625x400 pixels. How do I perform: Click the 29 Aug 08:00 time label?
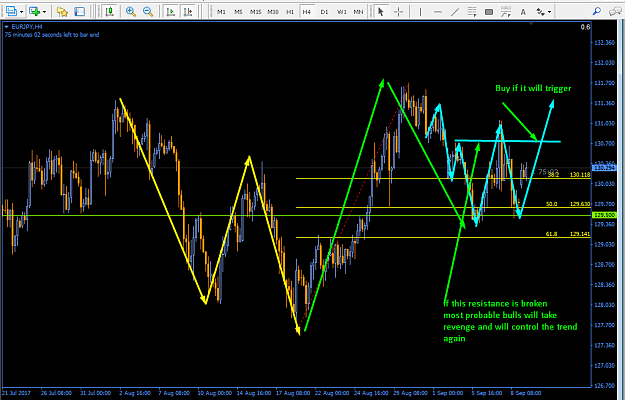pyautogui.click(x=411, y=393)
